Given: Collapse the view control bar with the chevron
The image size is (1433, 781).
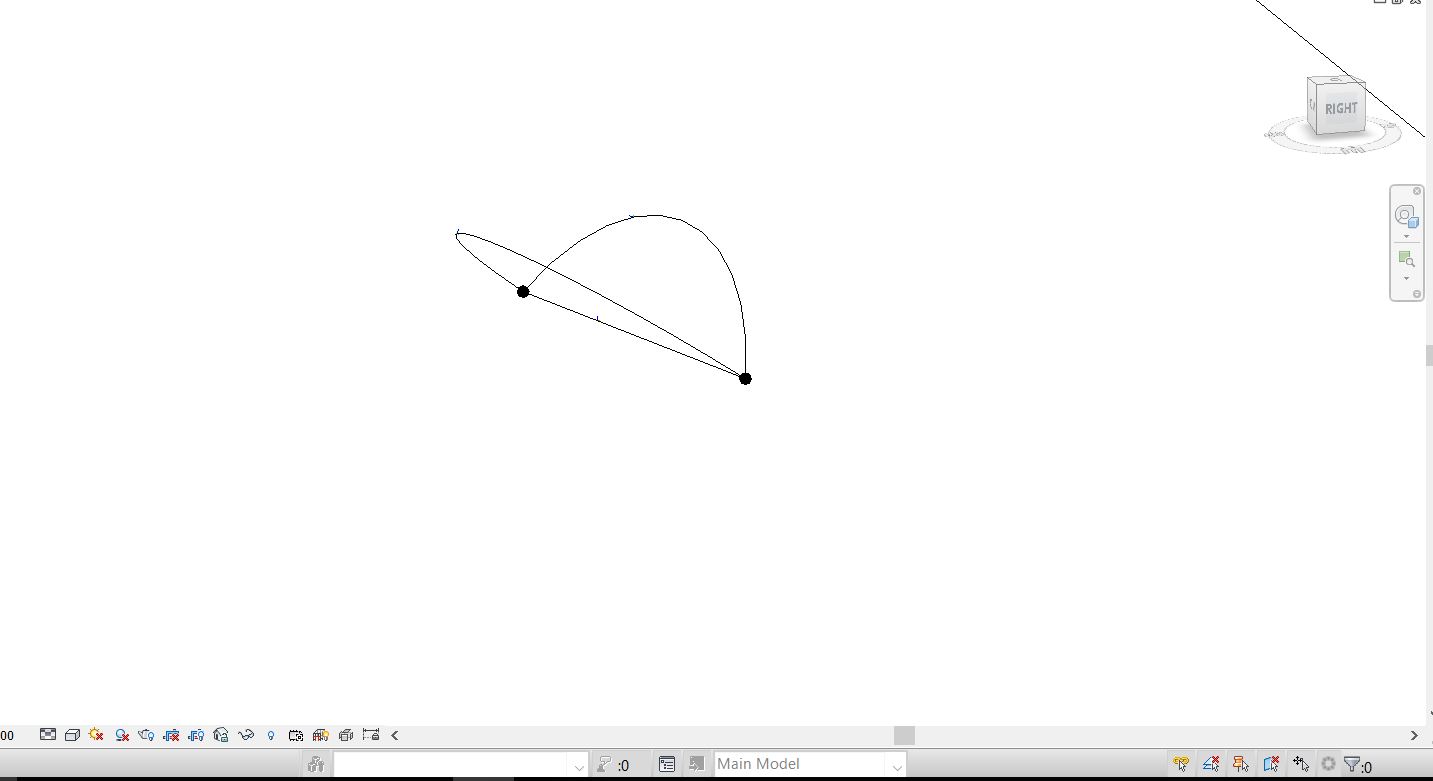Looking at the screenshot, I should pos(394,735).
